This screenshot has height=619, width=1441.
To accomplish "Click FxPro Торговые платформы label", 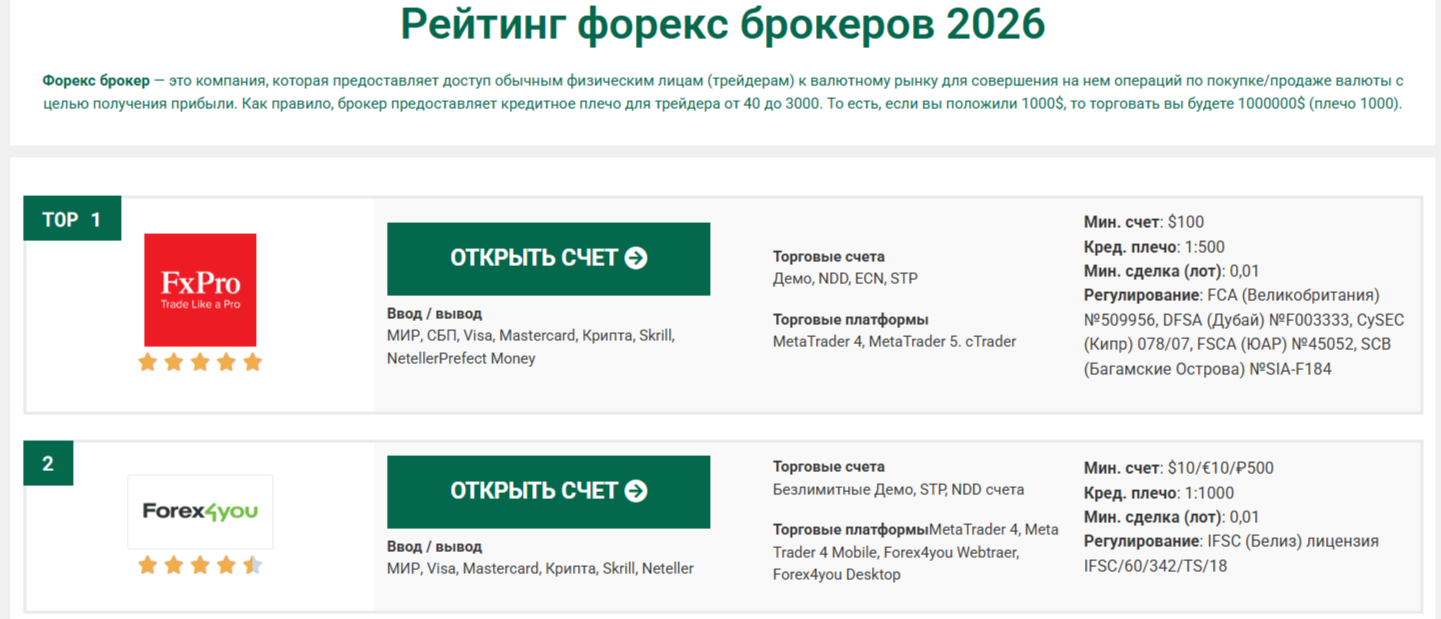I will (851, 320).
